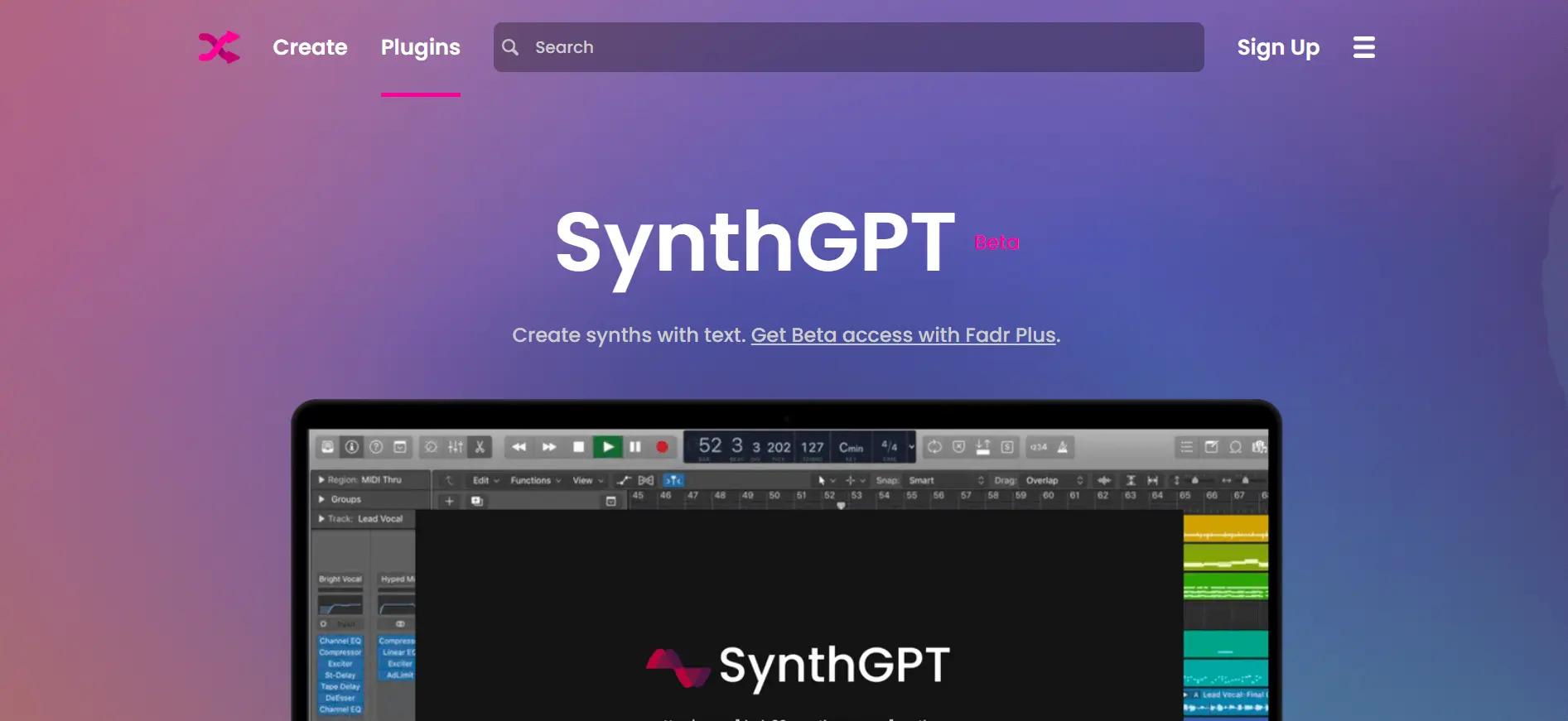Open the Loop Browser icon
1568x721 pixels.
(x=1235, y=447)
